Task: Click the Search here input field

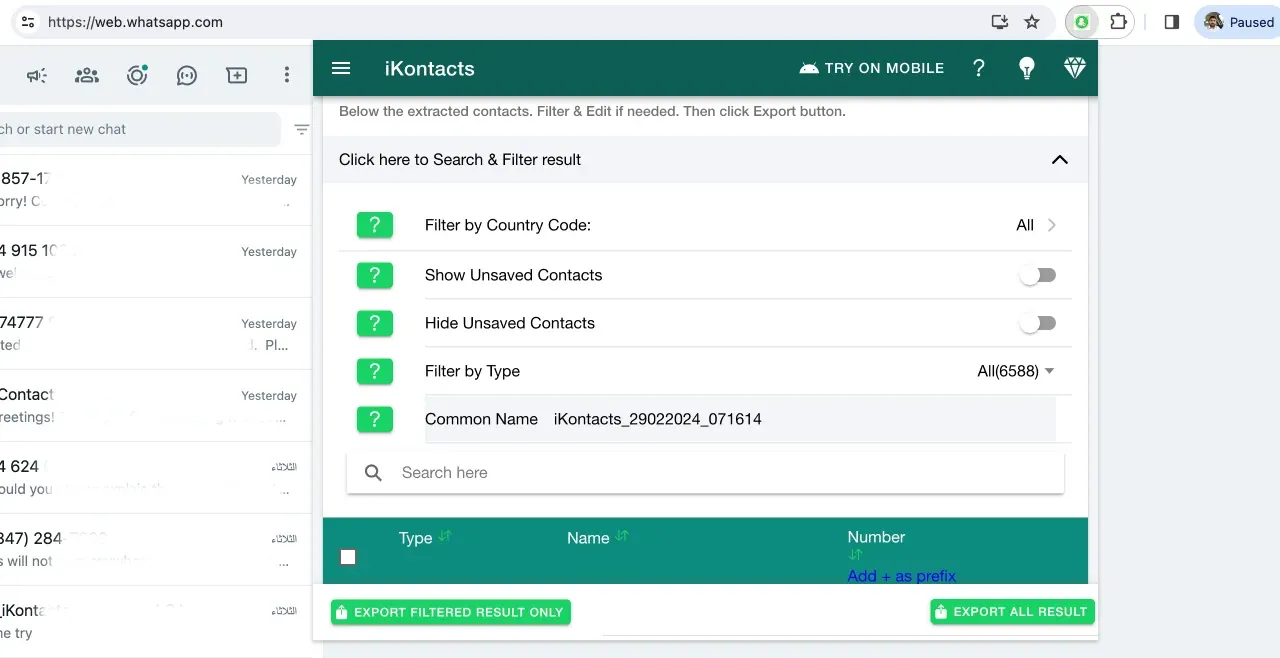Action: coord(705,473)
